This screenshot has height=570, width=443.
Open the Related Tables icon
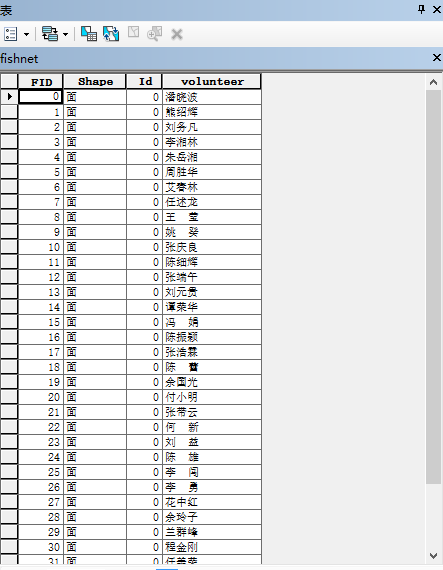tap(50, 34)
